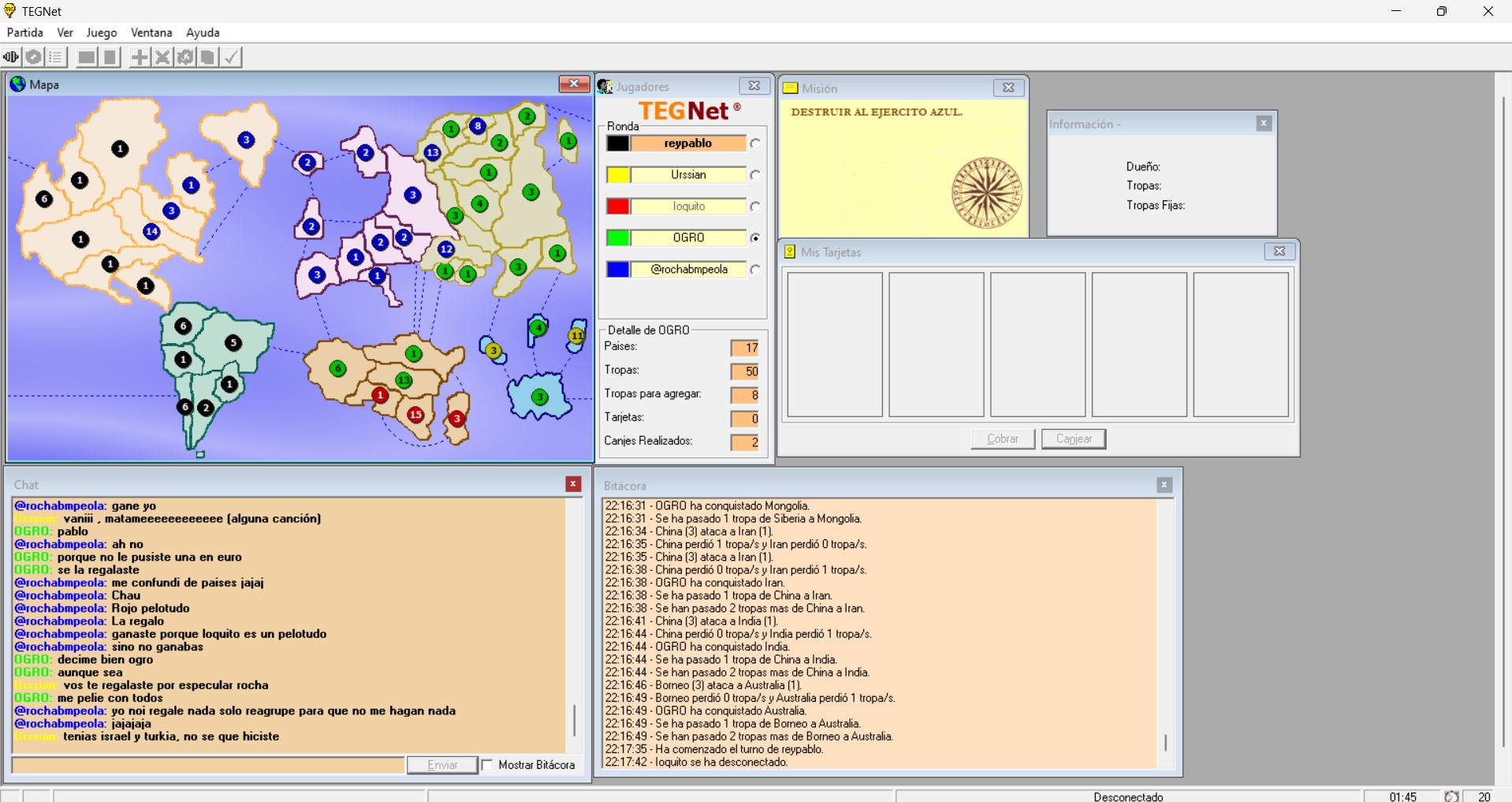Click the Jugadores panel title icon

605,87
